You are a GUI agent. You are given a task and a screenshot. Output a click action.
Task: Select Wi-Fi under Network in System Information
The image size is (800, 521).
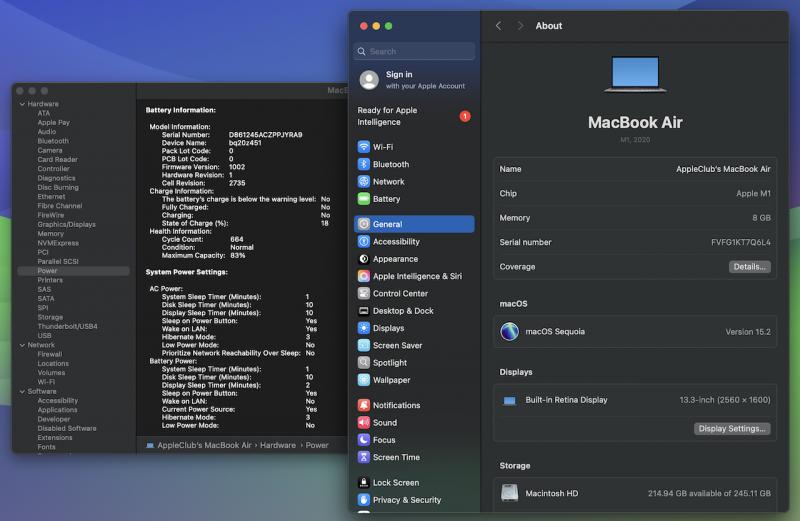(46, 382)
